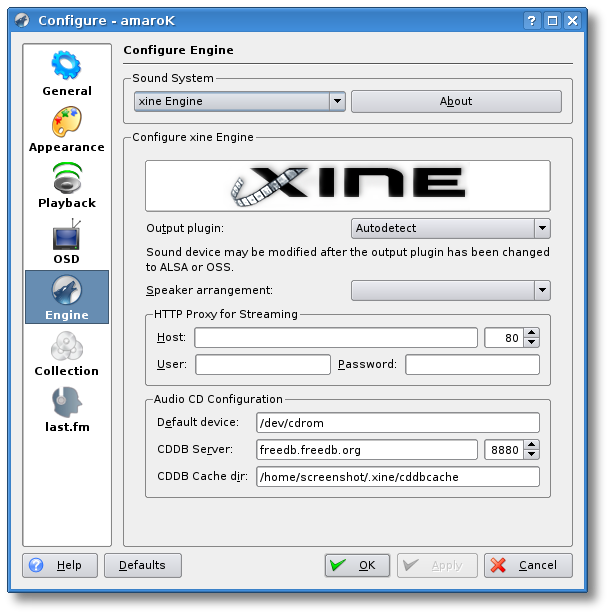Focus the CDDB Cache dir field
Viewport: 611px width, 616px height.
397,477
